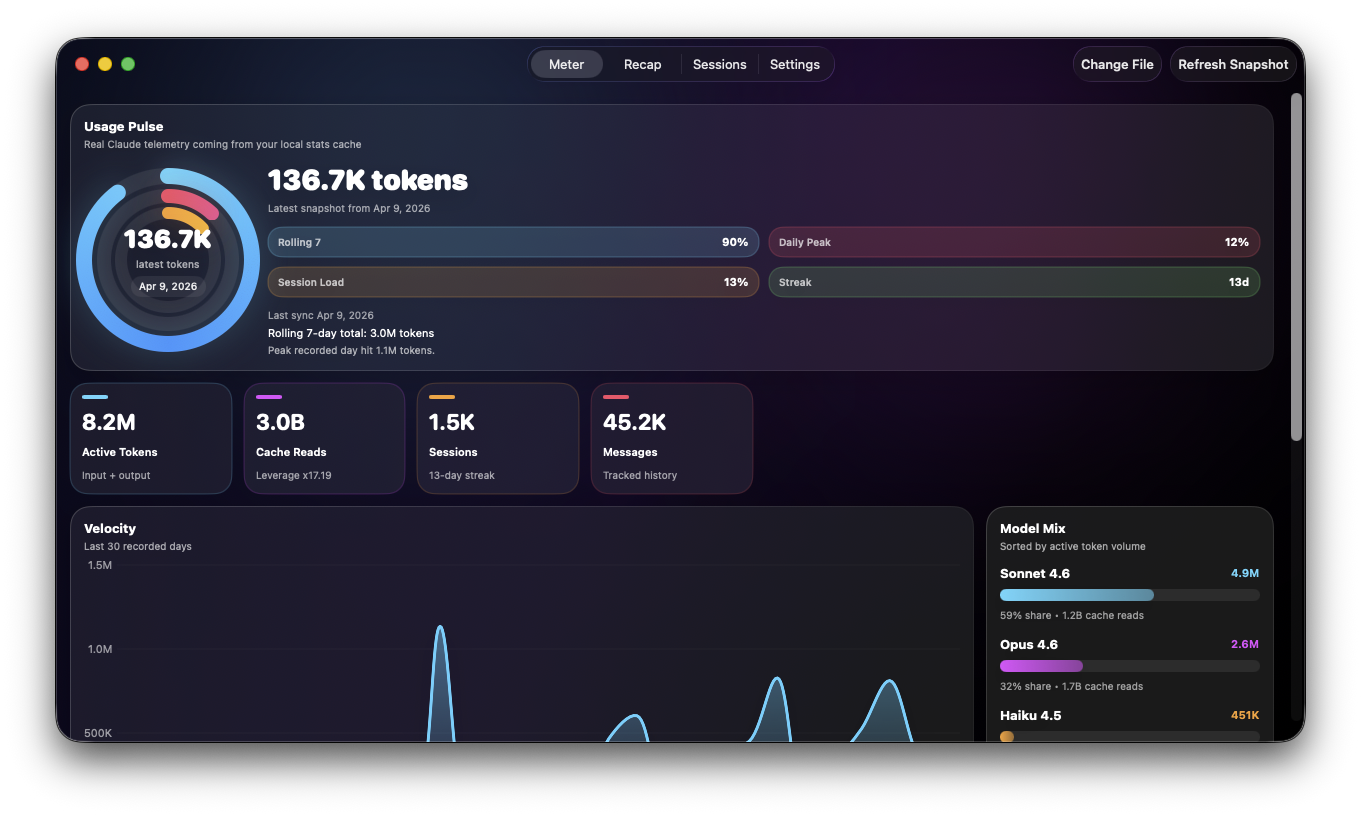Click the 451K value for Haiku
The width and height of the screenshot is (1361, 816).
1245,716
